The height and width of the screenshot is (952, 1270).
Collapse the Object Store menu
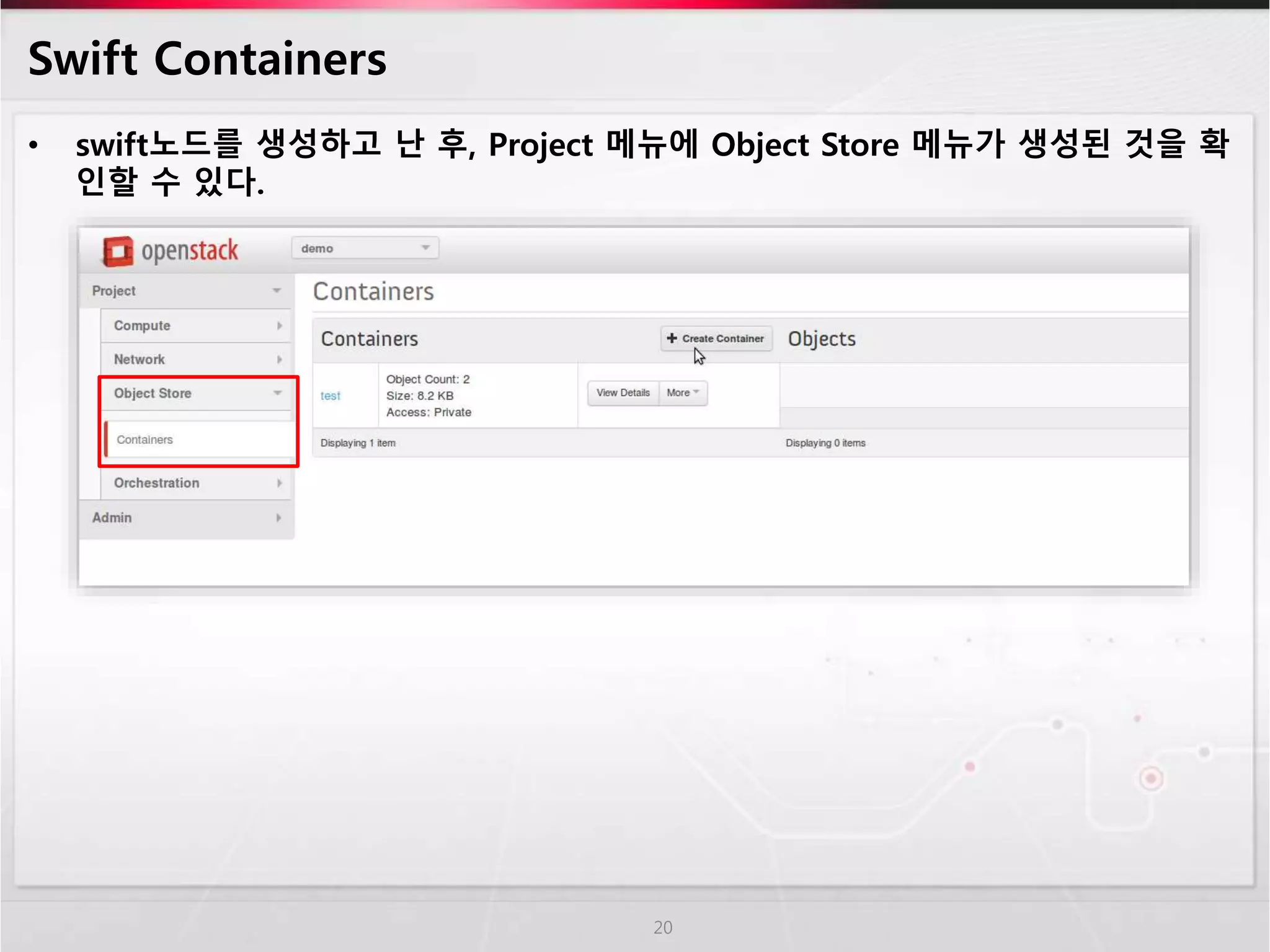coord(153,393)
